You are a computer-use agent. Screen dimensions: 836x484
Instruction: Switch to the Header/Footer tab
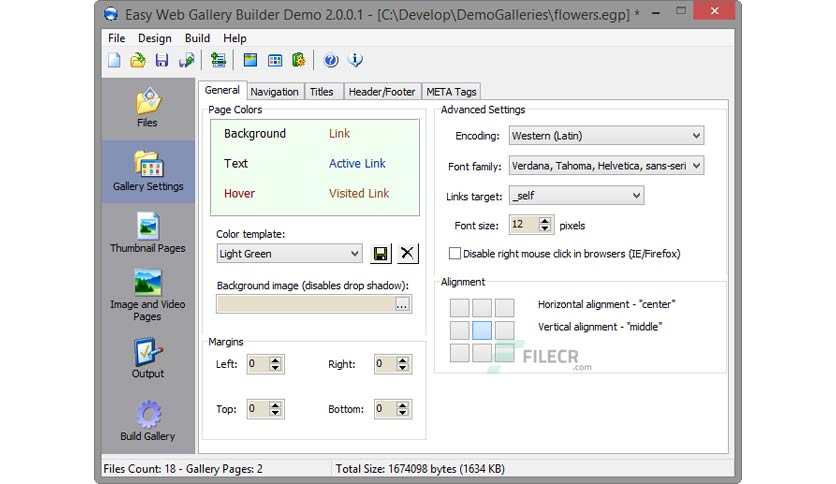point(382,92)
